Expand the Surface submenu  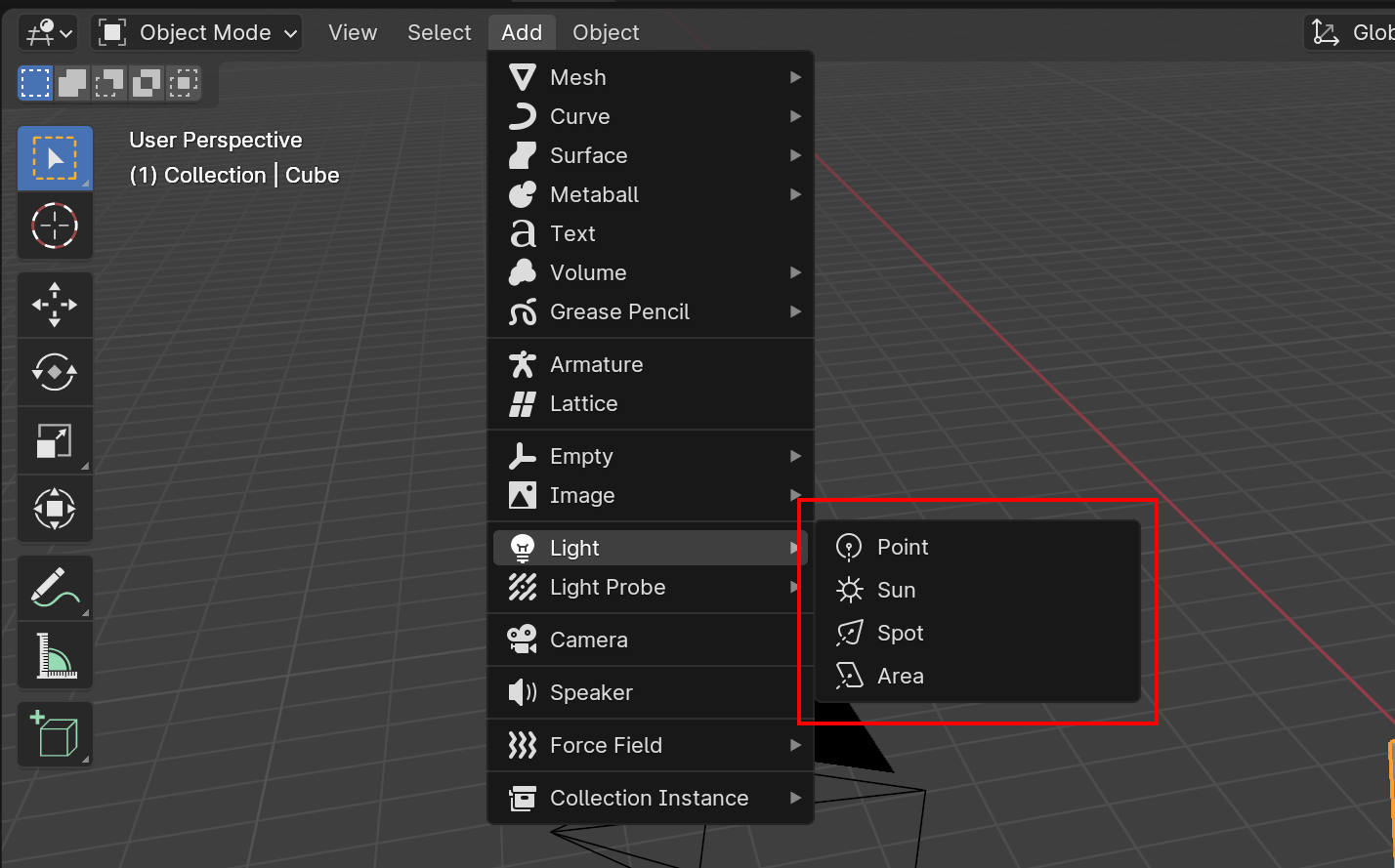[x=653, y=155]
